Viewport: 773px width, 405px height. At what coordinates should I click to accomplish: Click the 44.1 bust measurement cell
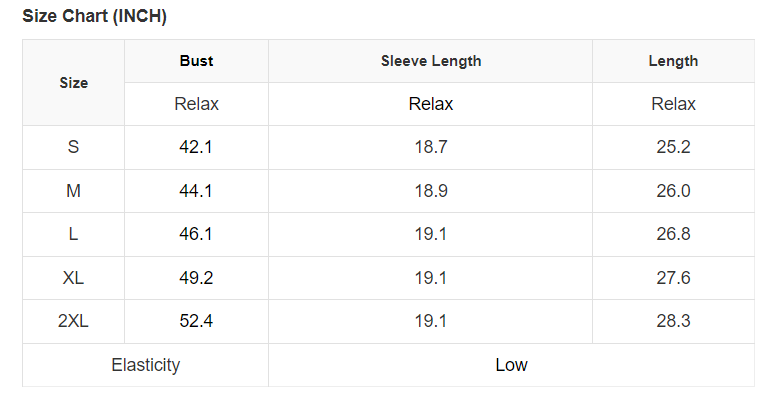[x=196, y=191]
